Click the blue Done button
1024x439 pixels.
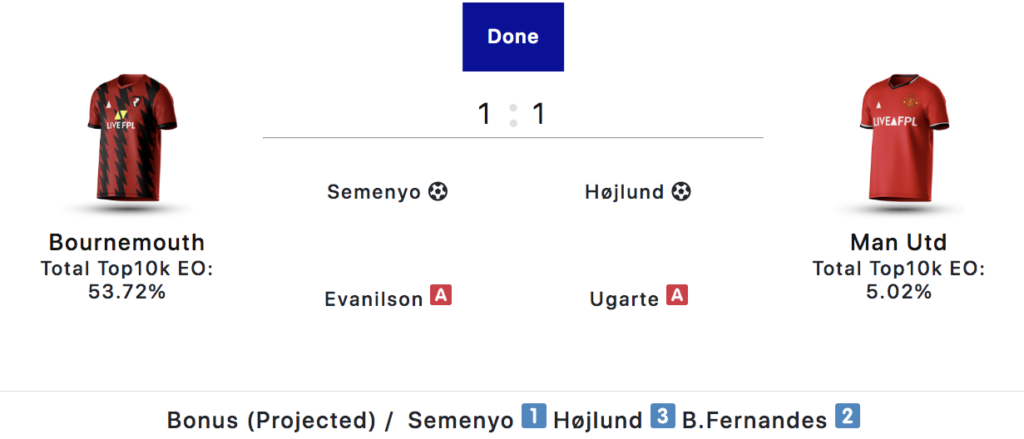point(513,37)
